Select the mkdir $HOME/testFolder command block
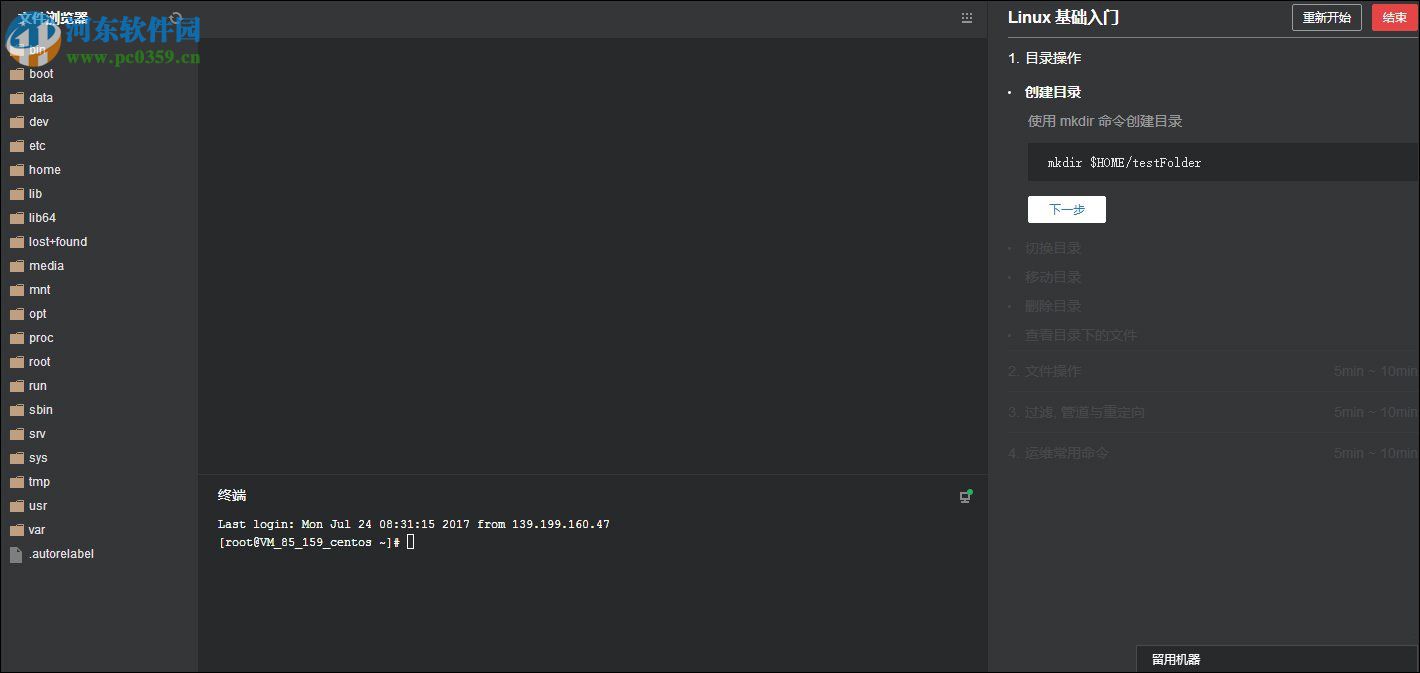The width and height of the screenshot is (1420, 673). 1222,162
